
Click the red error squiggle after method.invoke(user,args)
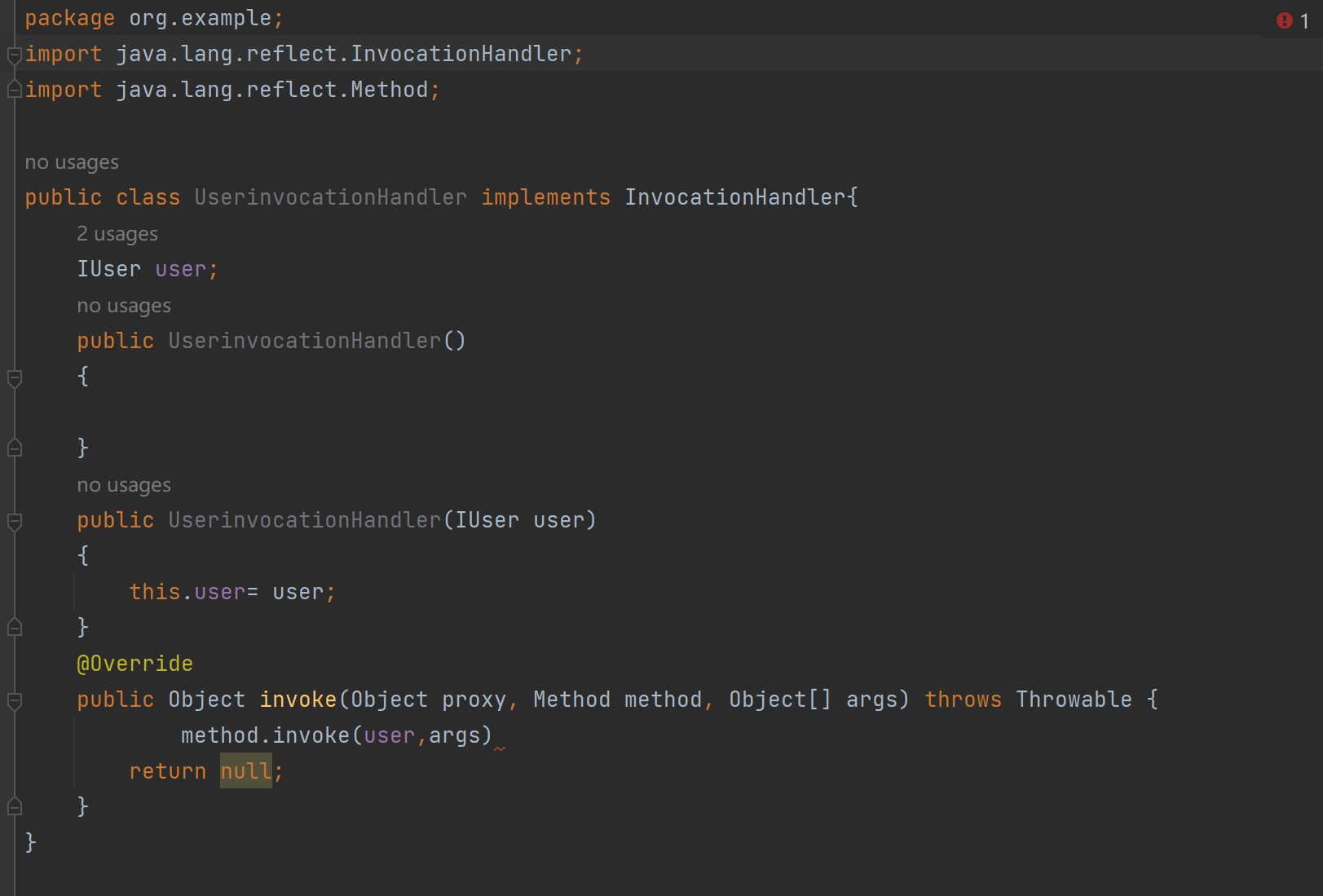tap(499, 748)
